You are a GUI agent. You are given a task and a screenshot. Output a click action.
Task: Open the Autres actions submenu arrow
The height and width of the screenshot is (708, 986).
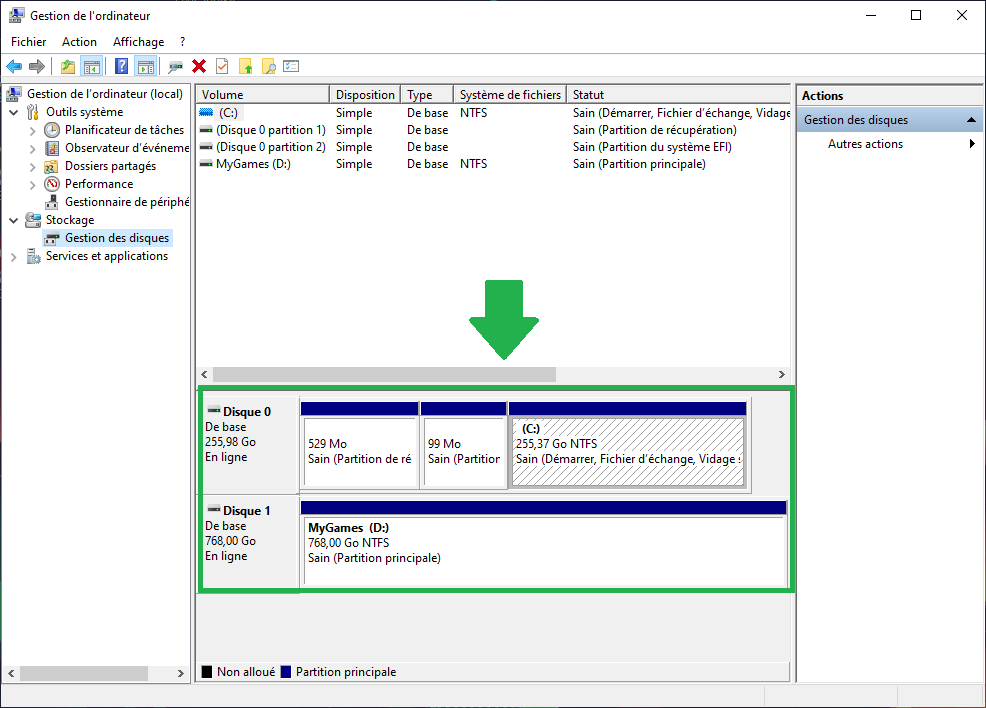click(x=972, y=143)
